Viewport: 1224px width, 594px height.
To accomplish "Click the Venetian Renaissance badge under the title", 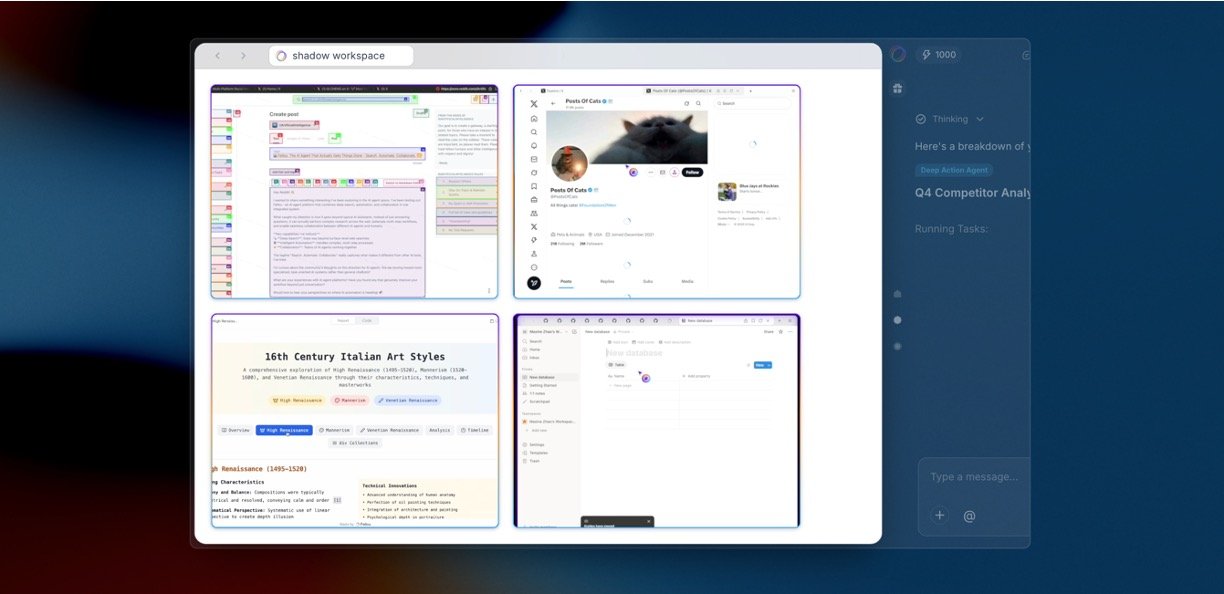I will 408,400.
